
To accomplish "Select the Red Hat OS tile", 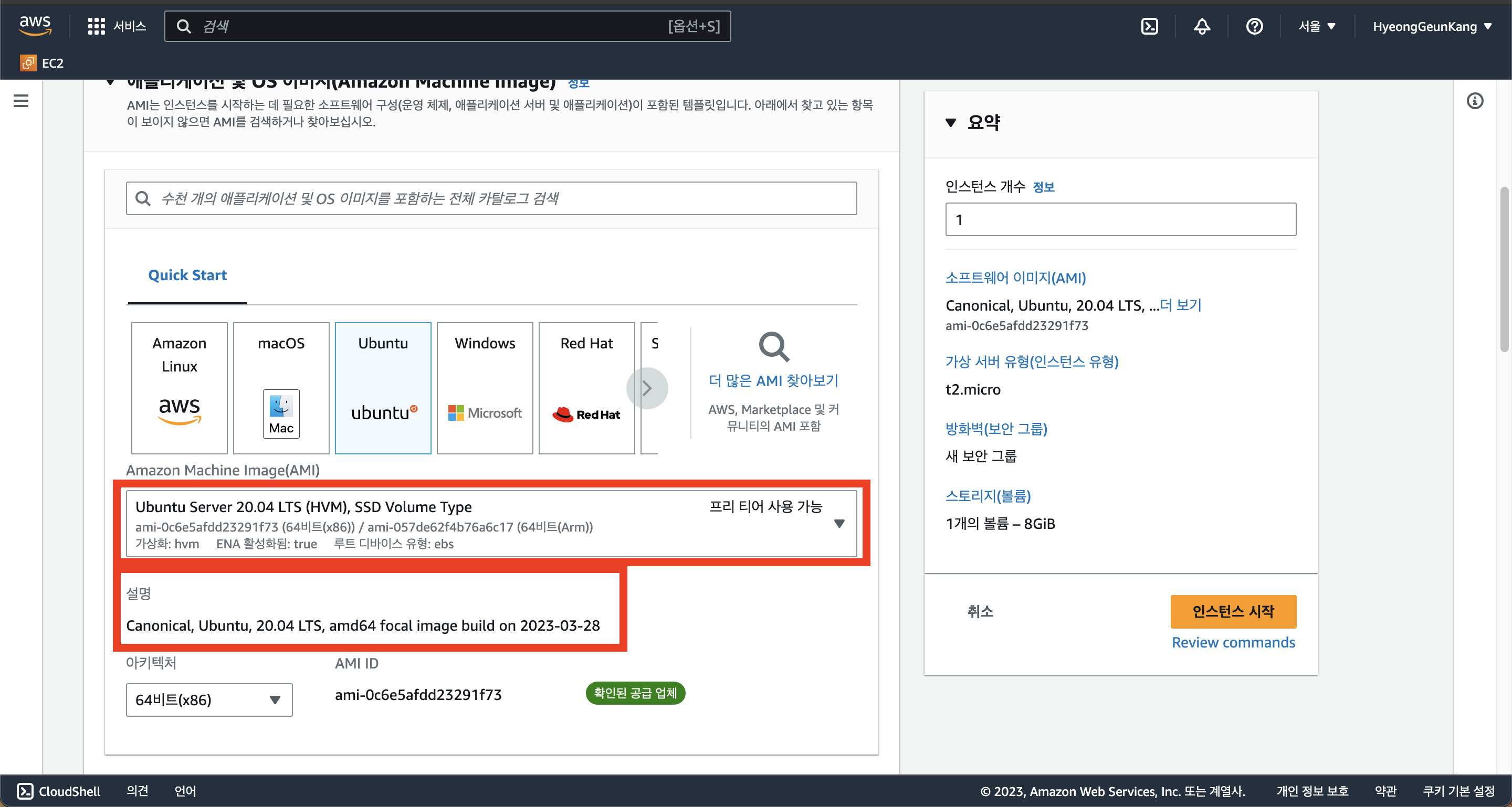I will 586,388.
